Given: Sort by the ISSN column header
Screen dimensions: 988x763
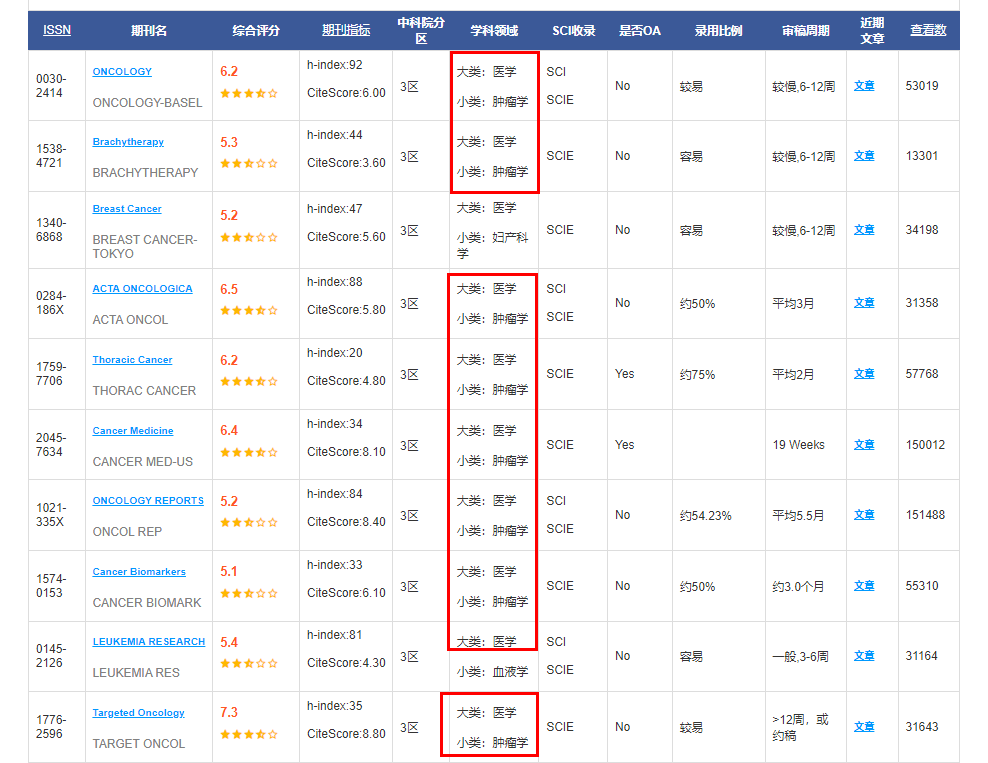Looking at the screenshot, I should pos(57,30).
